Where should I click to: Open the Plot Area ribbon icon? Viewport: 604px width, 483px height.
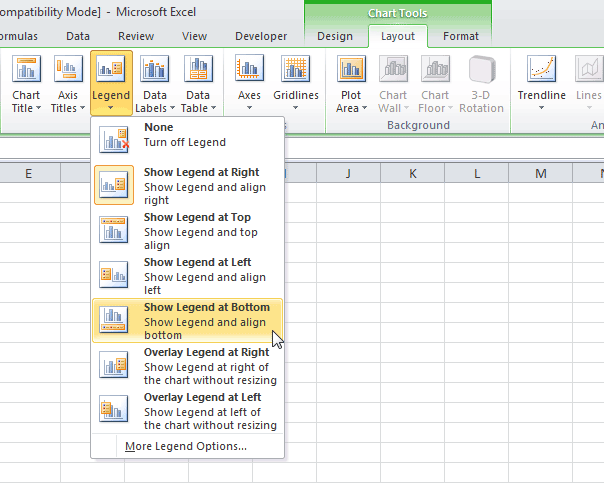coord(351,69)
